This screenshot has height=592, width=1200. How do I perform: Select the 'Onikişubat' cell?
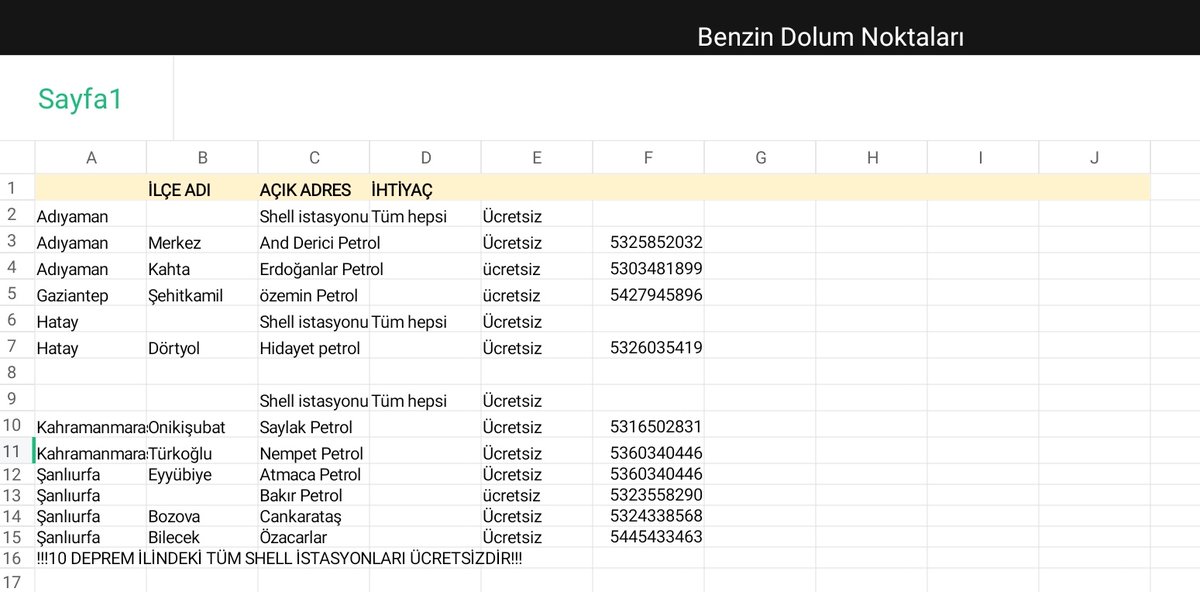[x=202, y=427]
